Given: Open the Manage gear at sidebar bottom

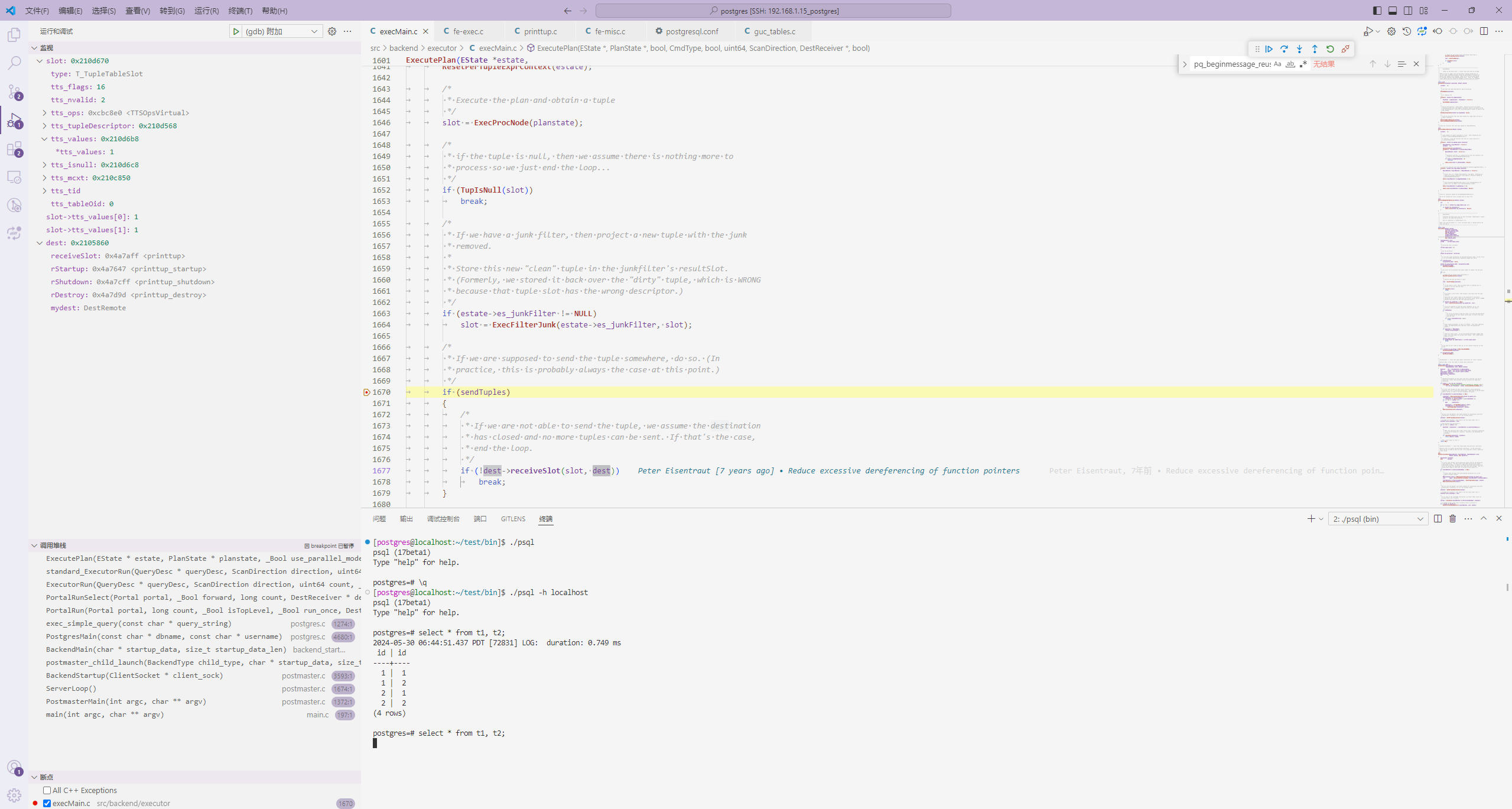Looking at the screenshot, I should 14,795.
